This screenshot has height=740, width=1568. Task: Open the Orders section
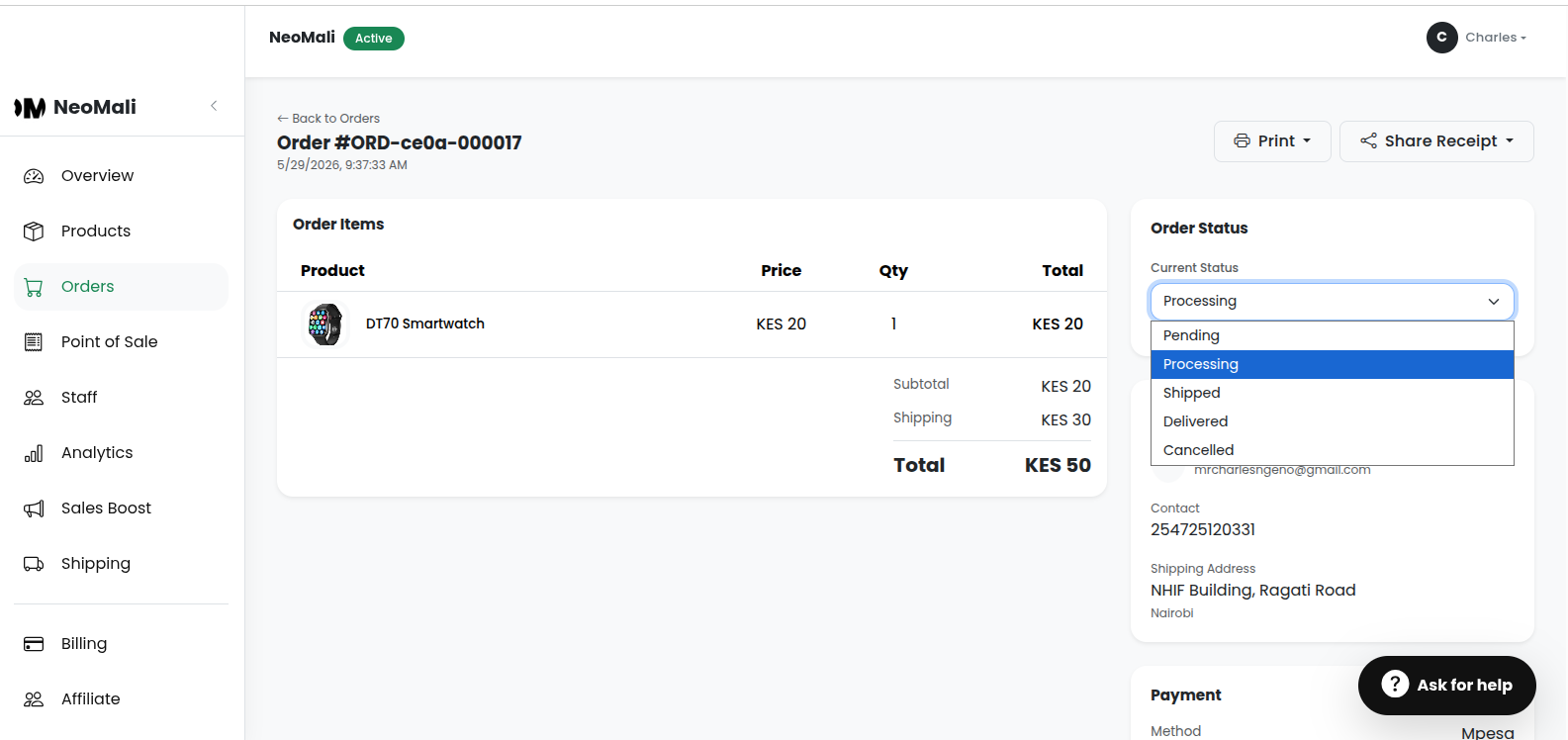click(121, 287)
